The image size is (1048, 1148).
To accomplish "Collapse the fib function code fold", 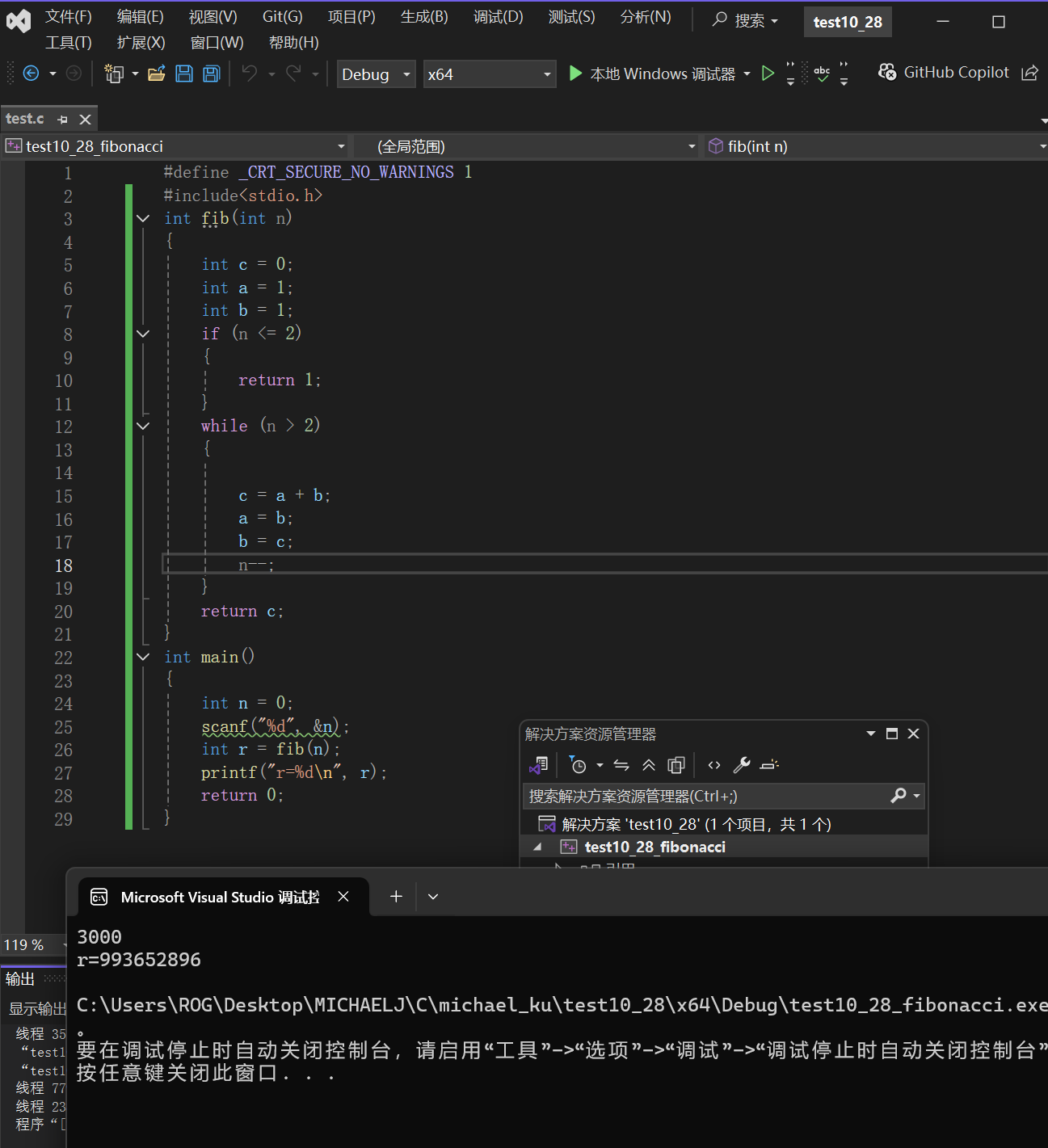I will coord(143,218).
